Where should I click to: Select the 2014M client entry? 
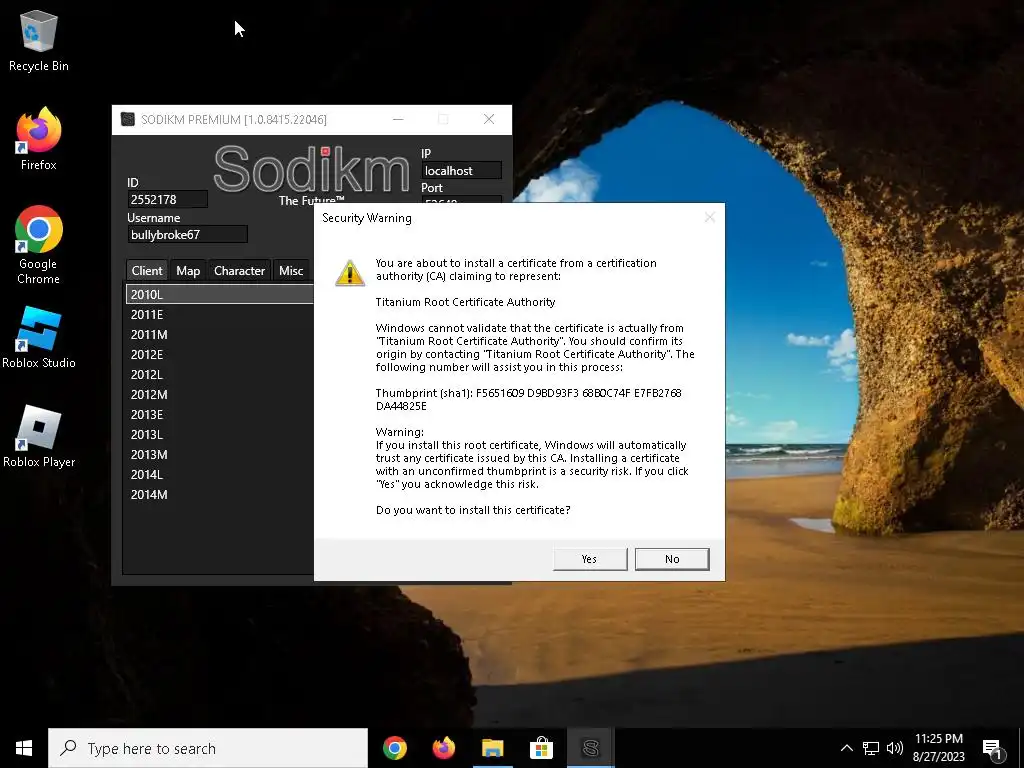point(219,494)
